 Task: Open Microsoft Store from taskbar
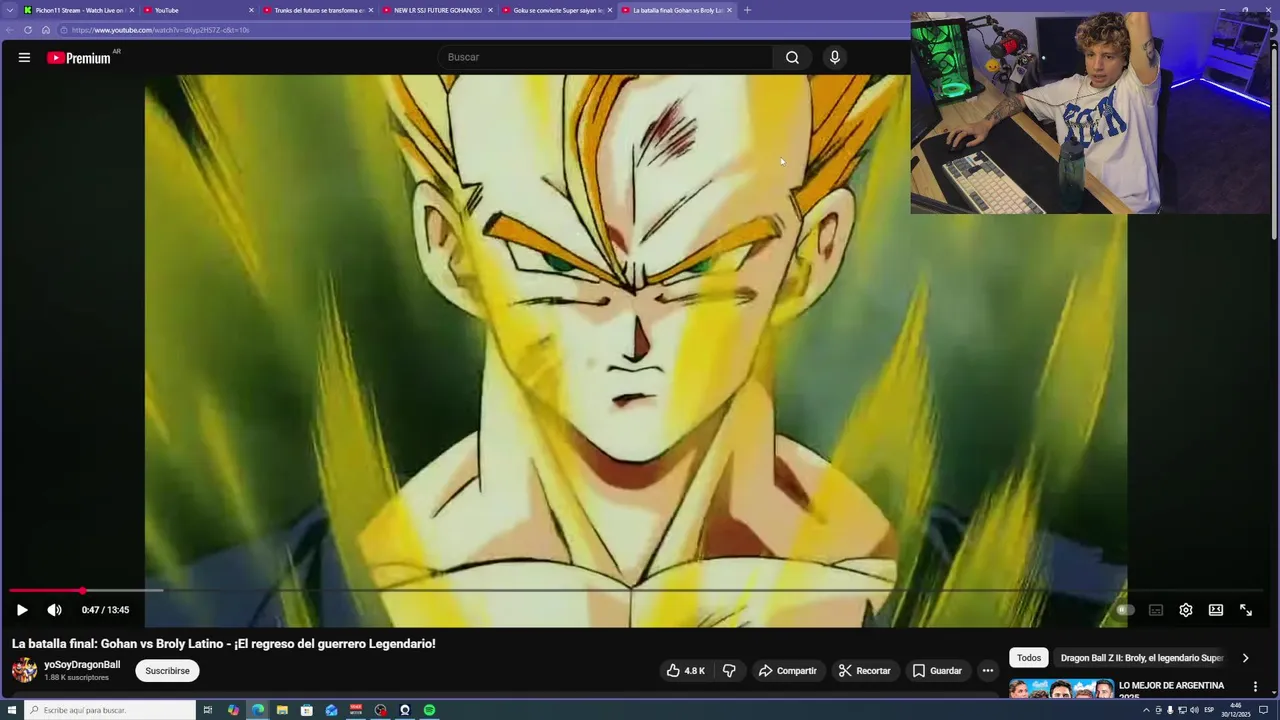[307, 710]
